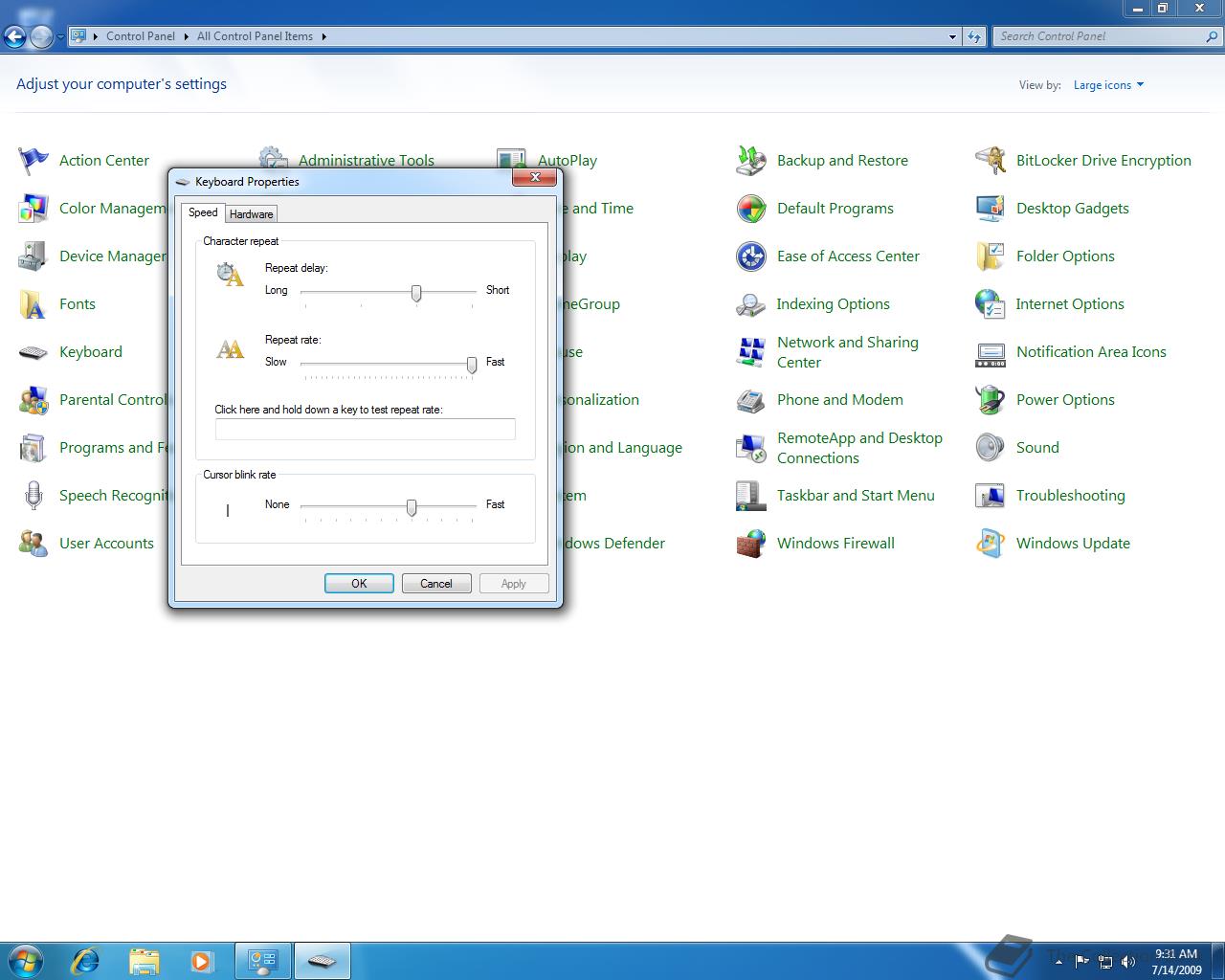Screen dimensions: 1225x980
Task: Select the Speed tab
Action: 203,212
